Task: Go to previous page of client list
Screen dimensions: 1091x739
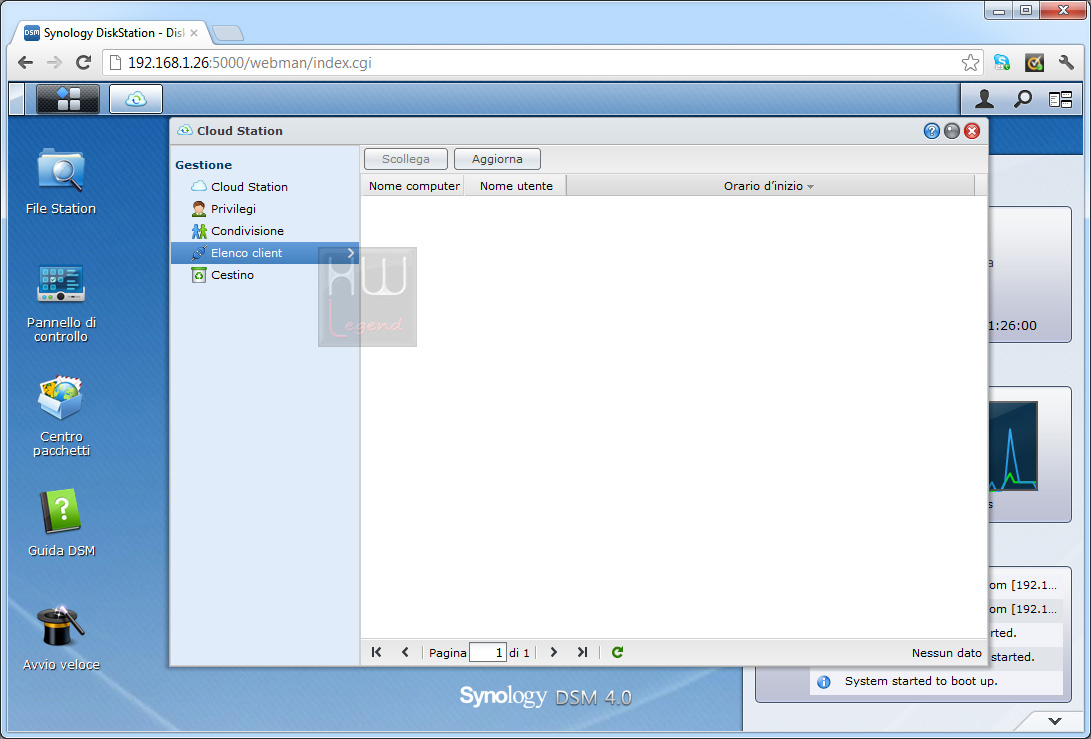Action: pos(405,652)
